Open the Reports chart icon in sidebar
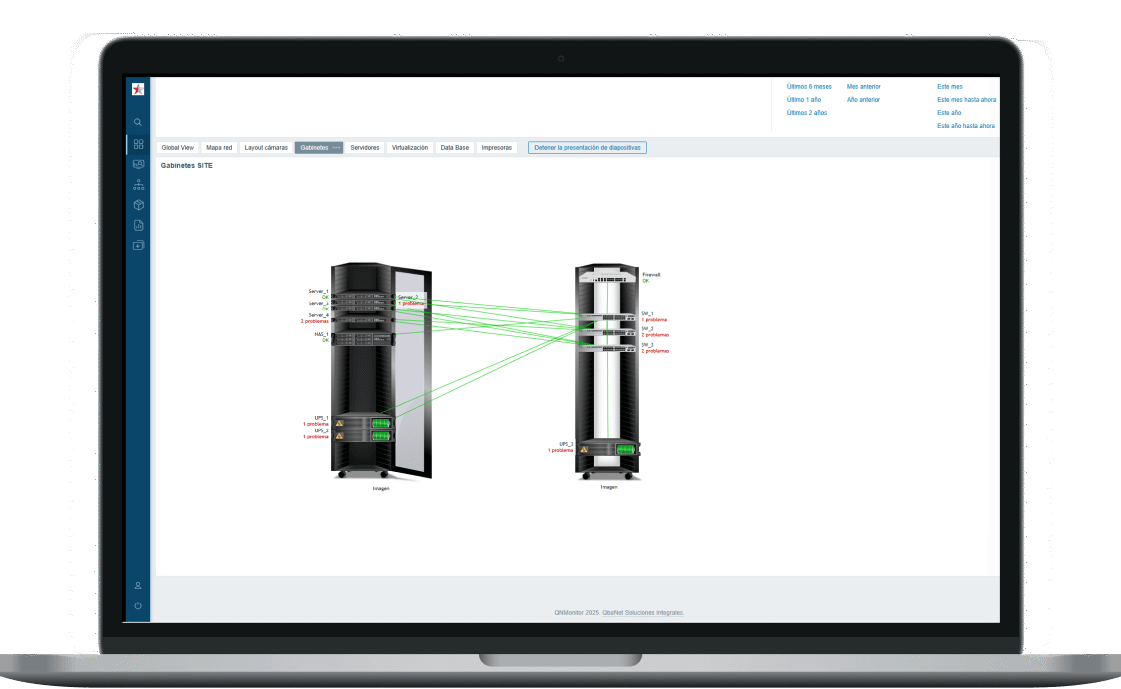Image resolution: width=1121 pixels, height=689 pixels. 138,225
